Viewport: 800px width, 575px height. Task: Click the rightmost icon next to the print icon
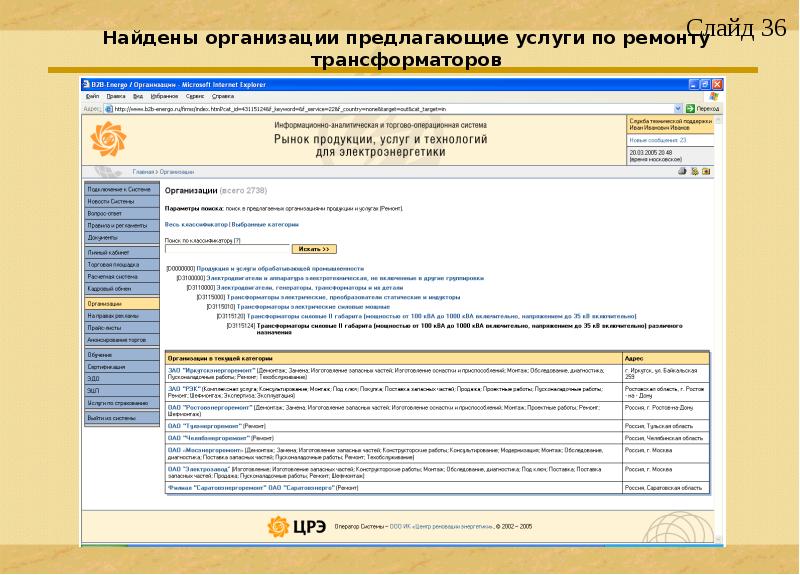coord(708,171)
